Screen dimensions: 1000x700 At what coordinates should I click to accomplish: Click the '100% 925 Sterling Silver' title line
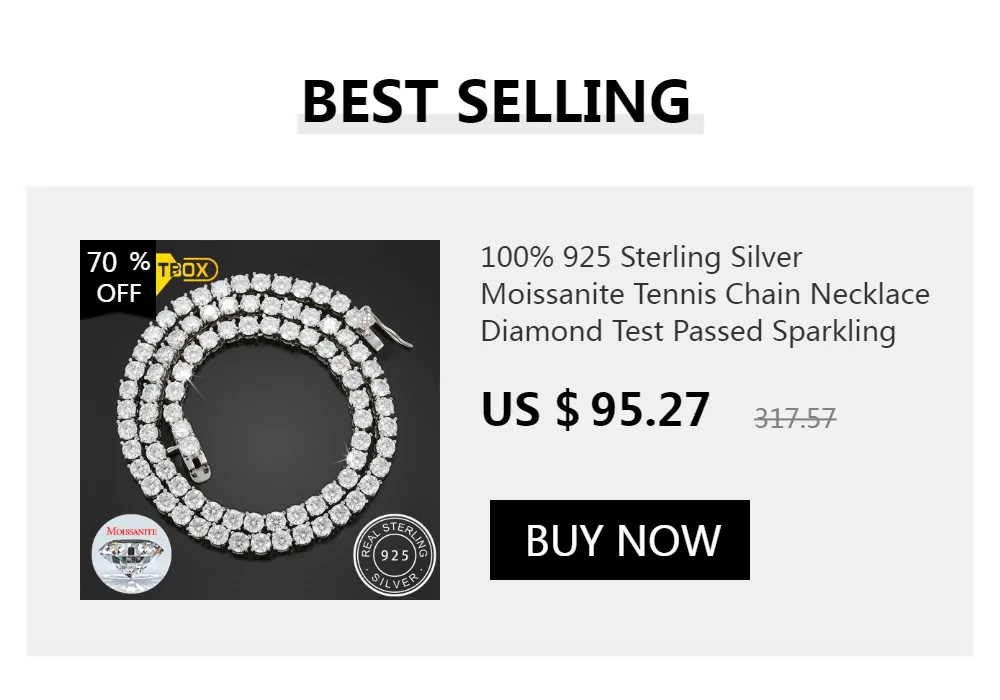[641, 257]
